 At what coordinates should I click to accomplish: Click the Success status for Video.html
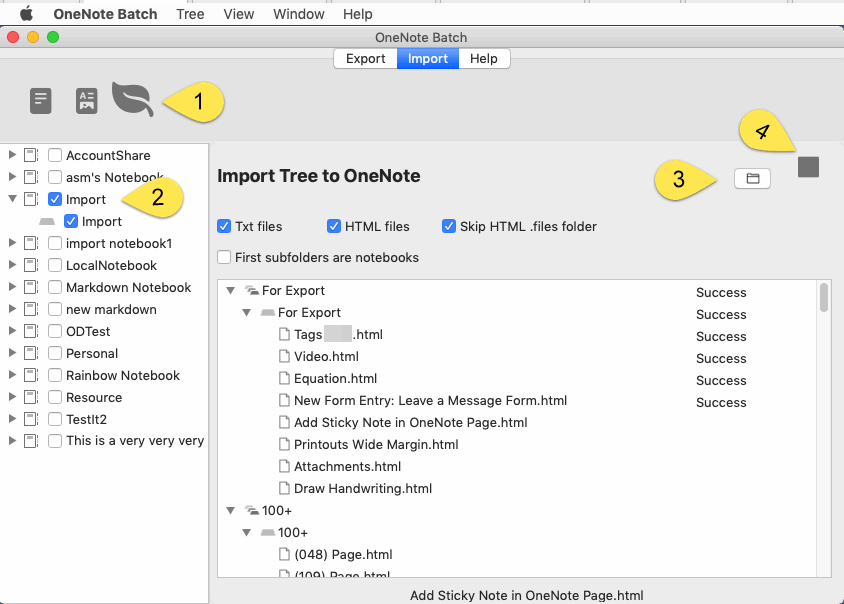[721, 359]
